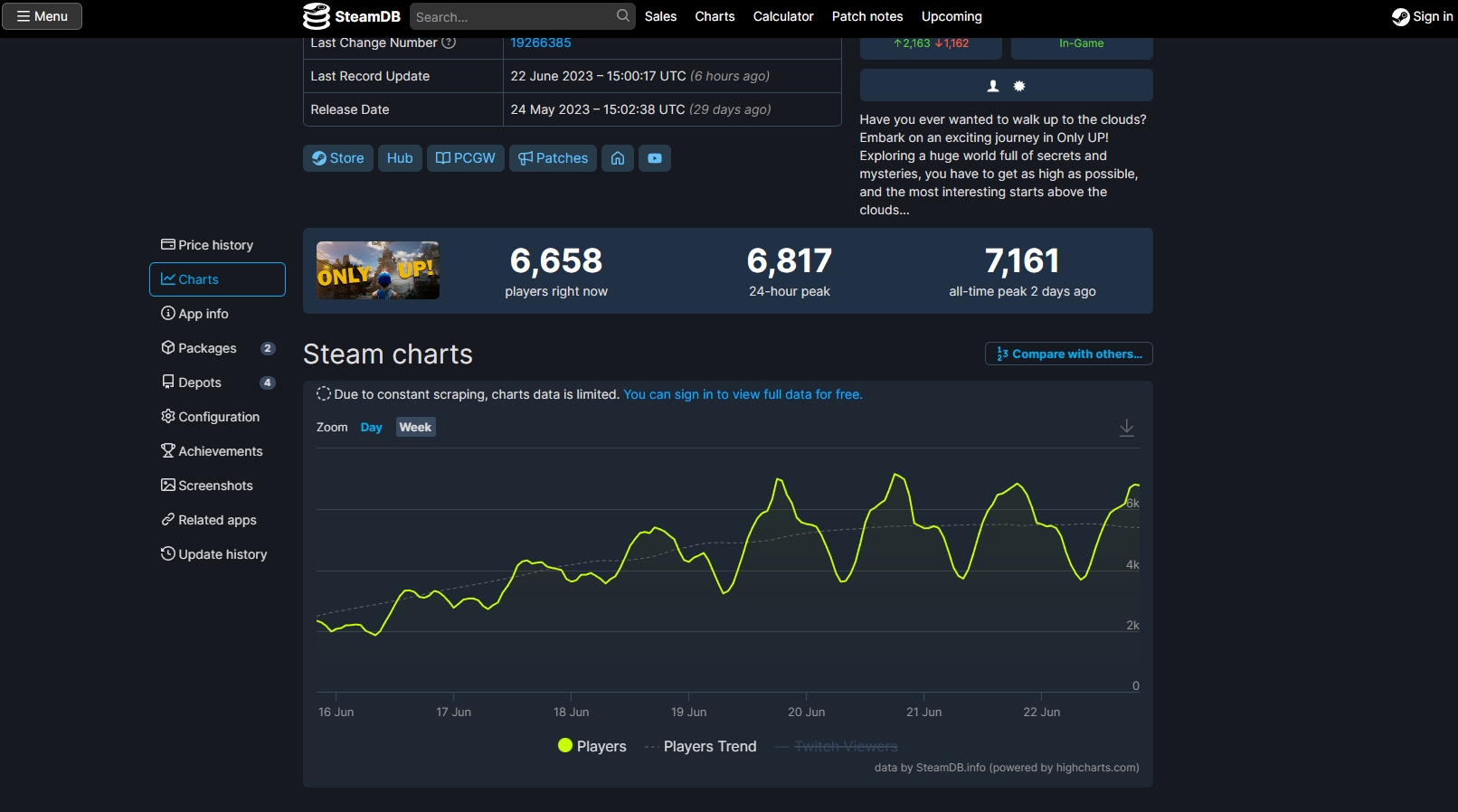This screenshot has height=812, width=1458.
Task: Click Compare with others button
Action: (x=1068, y=354)
